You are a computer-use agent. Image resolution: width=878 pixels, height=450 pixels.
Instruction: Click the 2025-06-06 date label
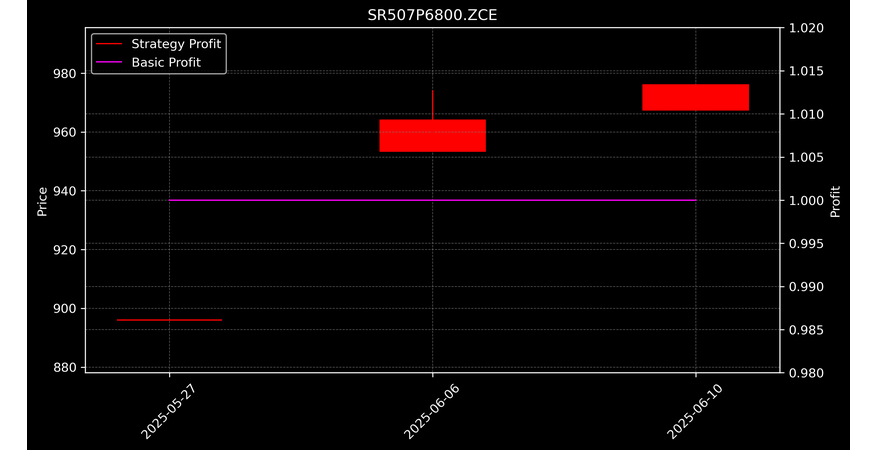point(432,412)
